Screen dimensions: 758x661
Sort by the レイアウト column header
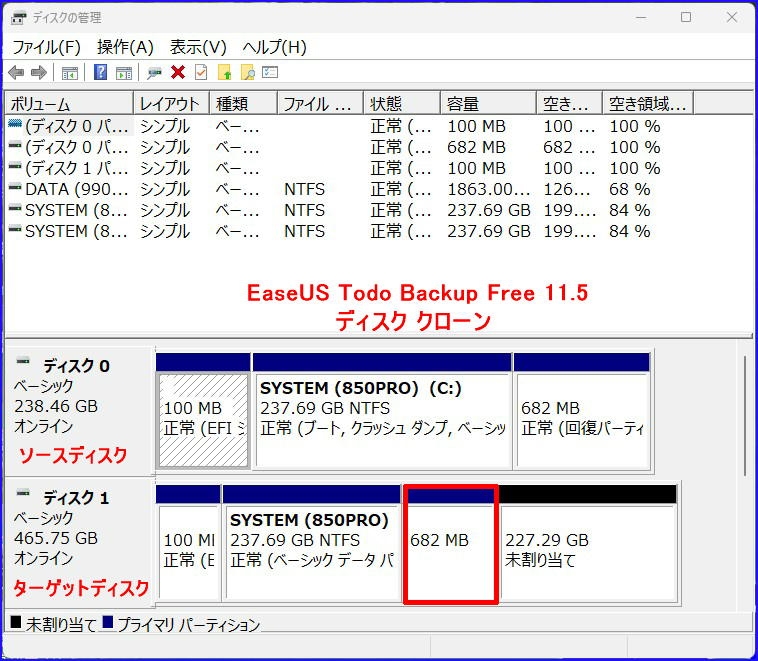tap(171, 103)
